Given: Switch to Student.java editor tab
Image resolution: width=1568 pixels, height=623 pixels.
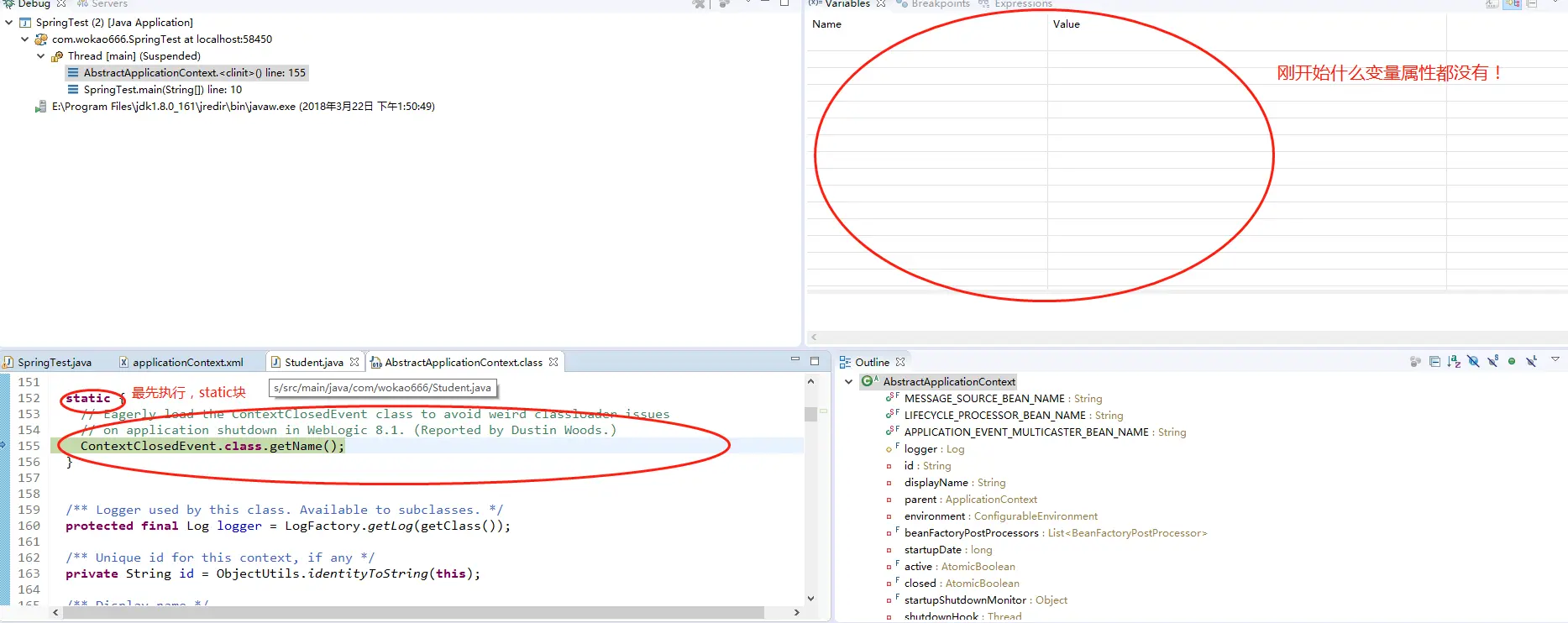Looking at the screenshot, I should point(314,362).
